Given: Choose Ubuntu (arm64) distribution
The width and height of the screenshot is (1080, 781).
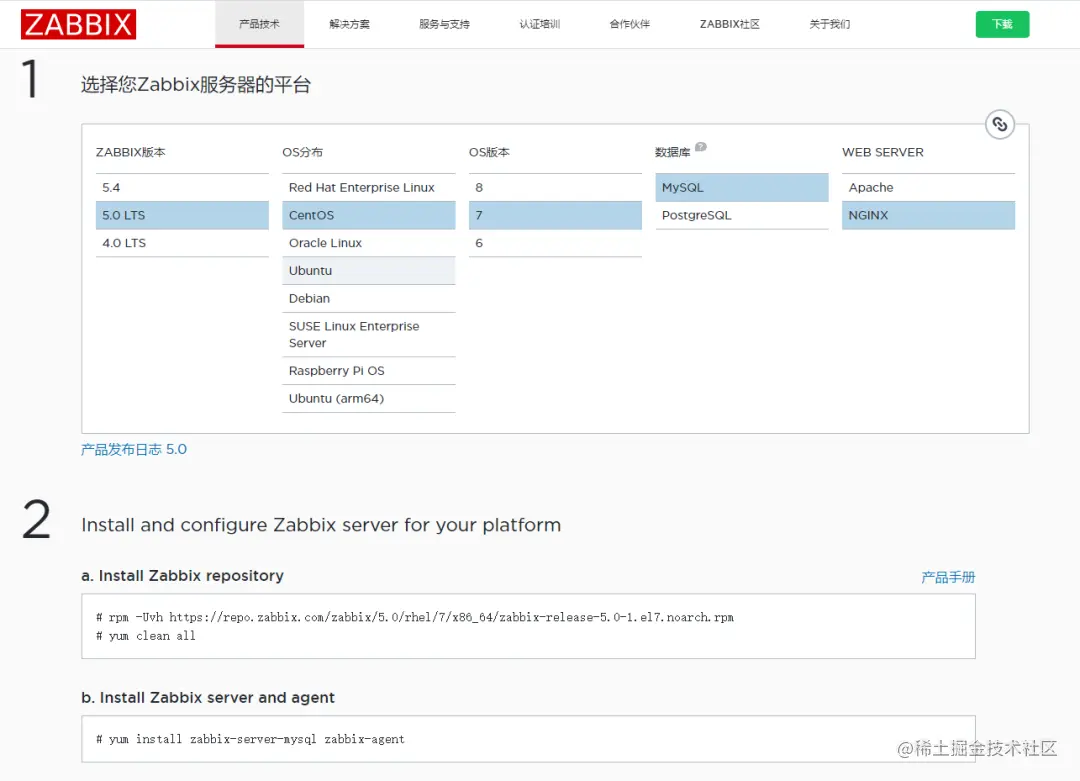Looking at the screenshot, I should (x=368, y=398).
